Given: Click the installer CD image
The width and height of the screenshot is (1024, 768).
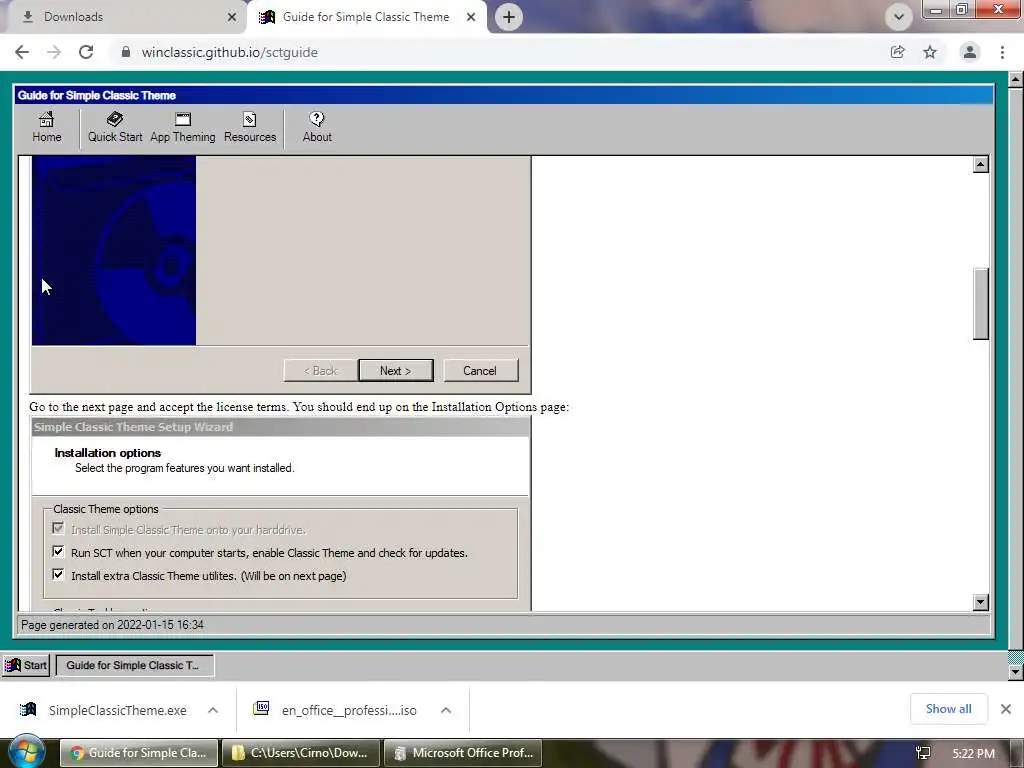Looking at the screenshot, I should (114, 250).
